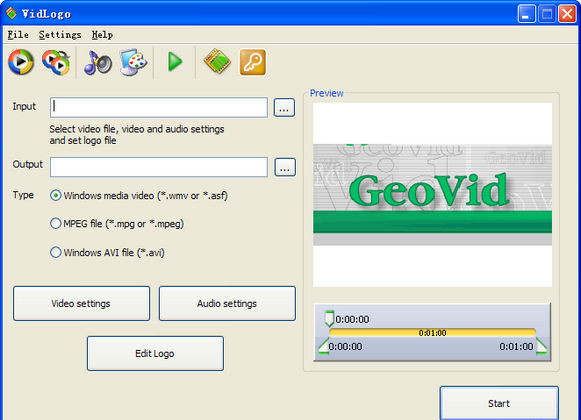This screenshot has height=420, width=581.
Task: Click the green film logo toolbar icon
Action: [x=217, y=62]
